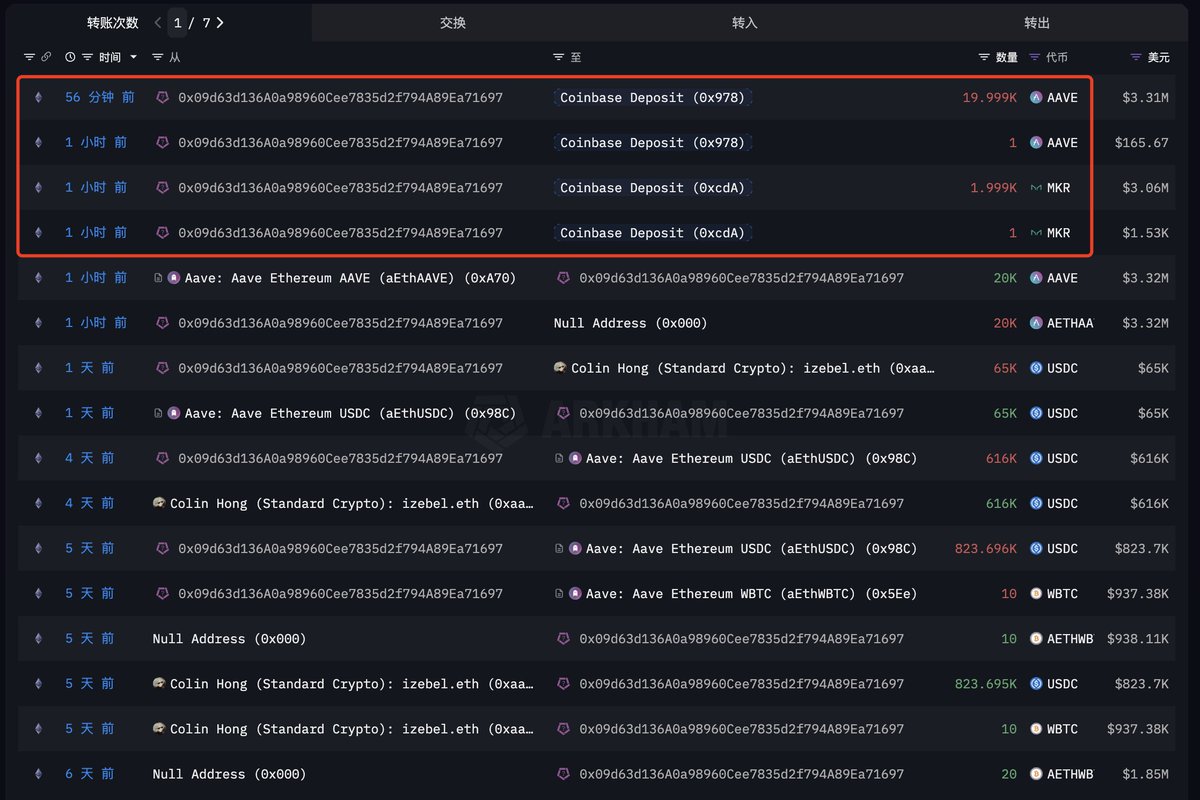Viewport: 1200px width, 800px height.
Task: Click the $938.11K USD value
Action: (x=1138, y=638)
